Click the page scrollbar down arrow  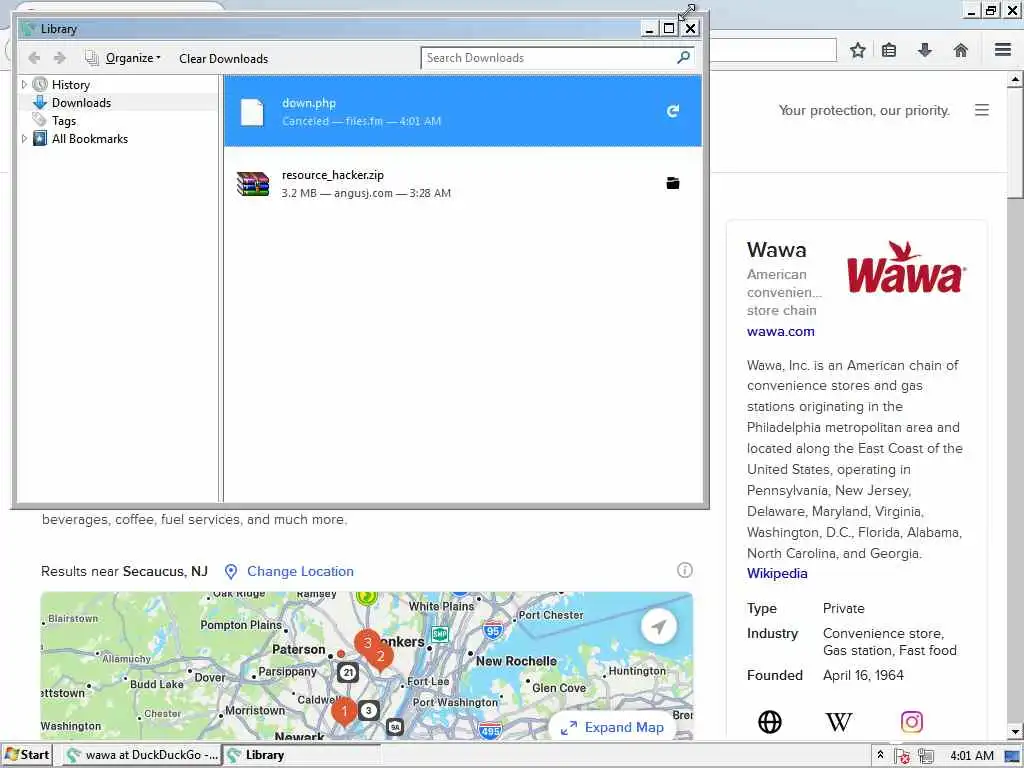tap(1015, 732)
